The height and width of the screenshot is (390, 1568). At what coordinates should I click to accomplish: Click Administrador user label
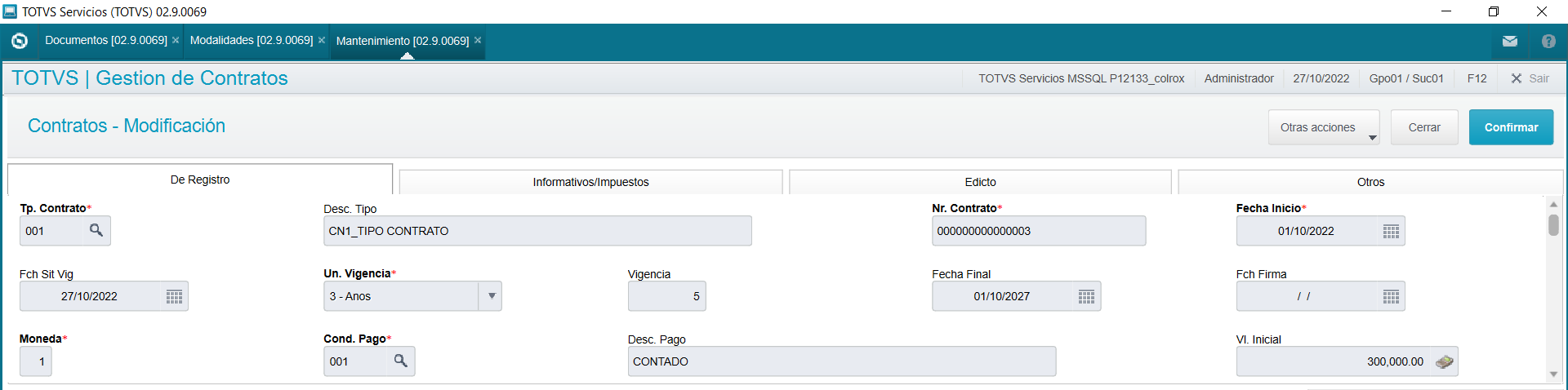coord(1239,78)
